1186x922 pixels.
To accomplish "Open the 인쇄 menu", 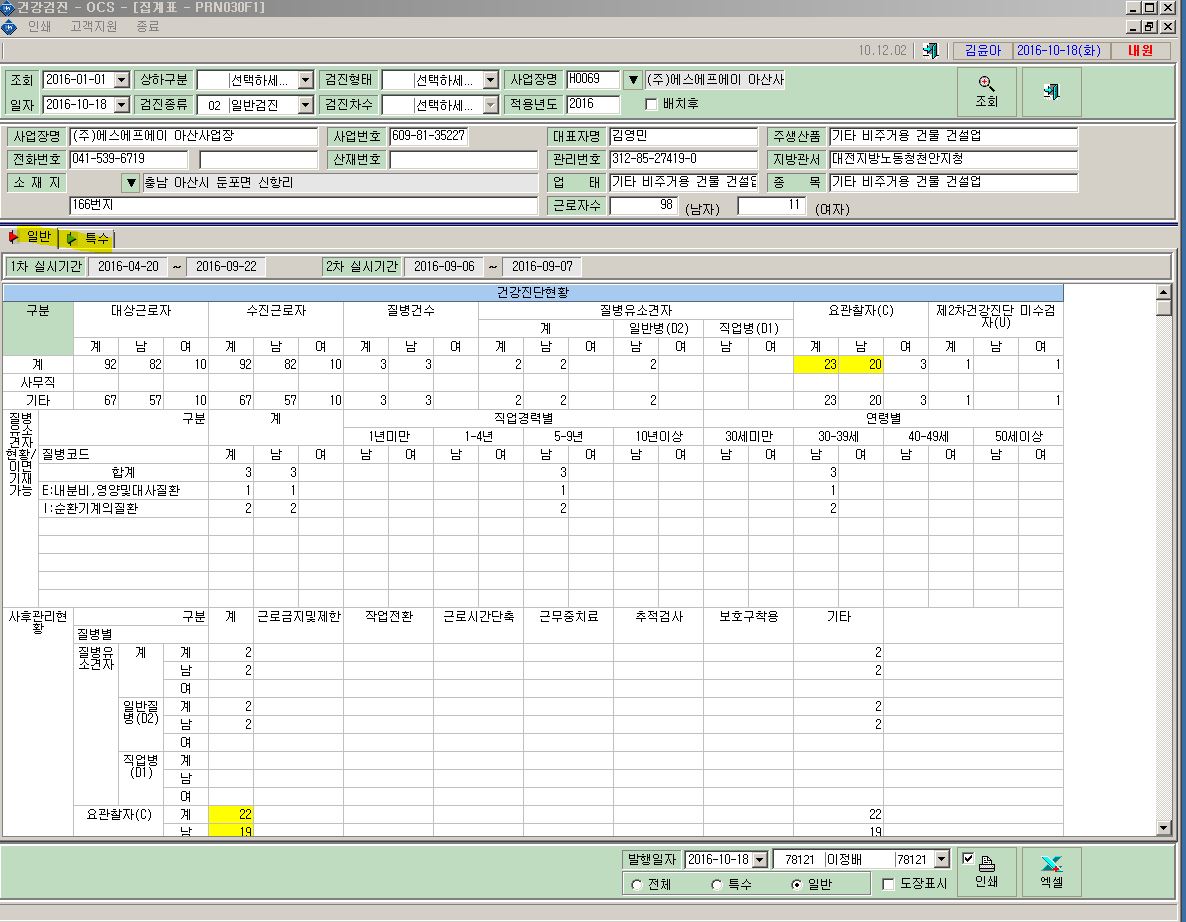I will tap(39, 26).
